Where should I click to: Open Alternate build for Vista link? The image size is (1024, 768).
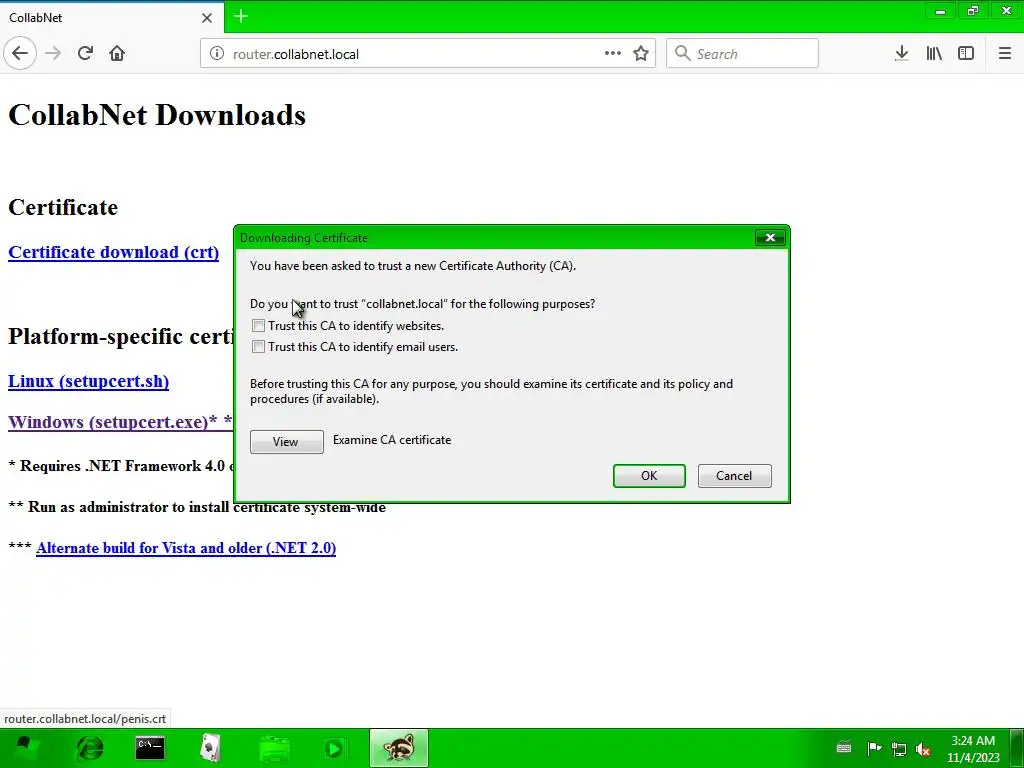click(x=186, y=548)
